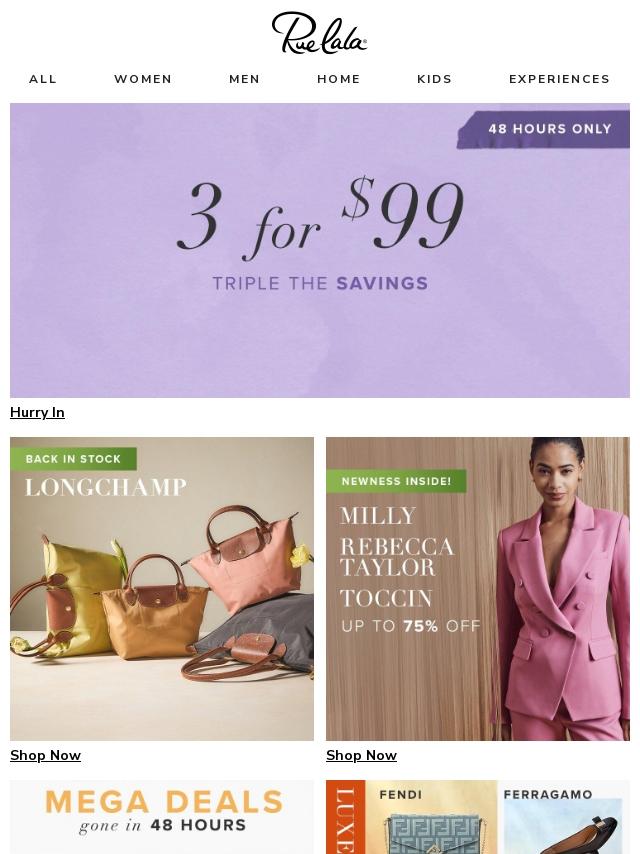Click Shop Now under Longchamp
640x854 pixels.
coord(46,755)
